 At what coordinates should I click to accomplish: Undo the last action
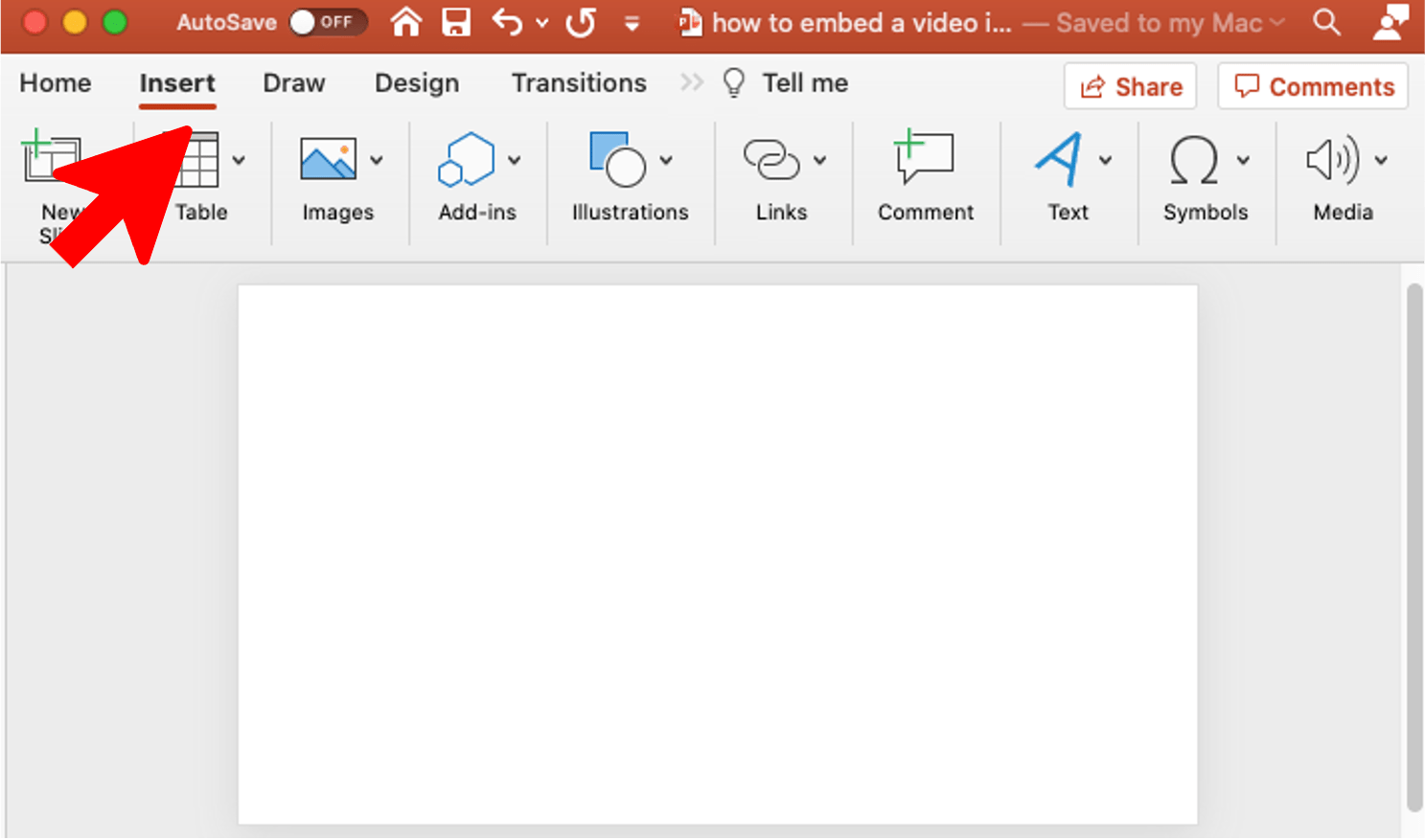click(506, 22)
